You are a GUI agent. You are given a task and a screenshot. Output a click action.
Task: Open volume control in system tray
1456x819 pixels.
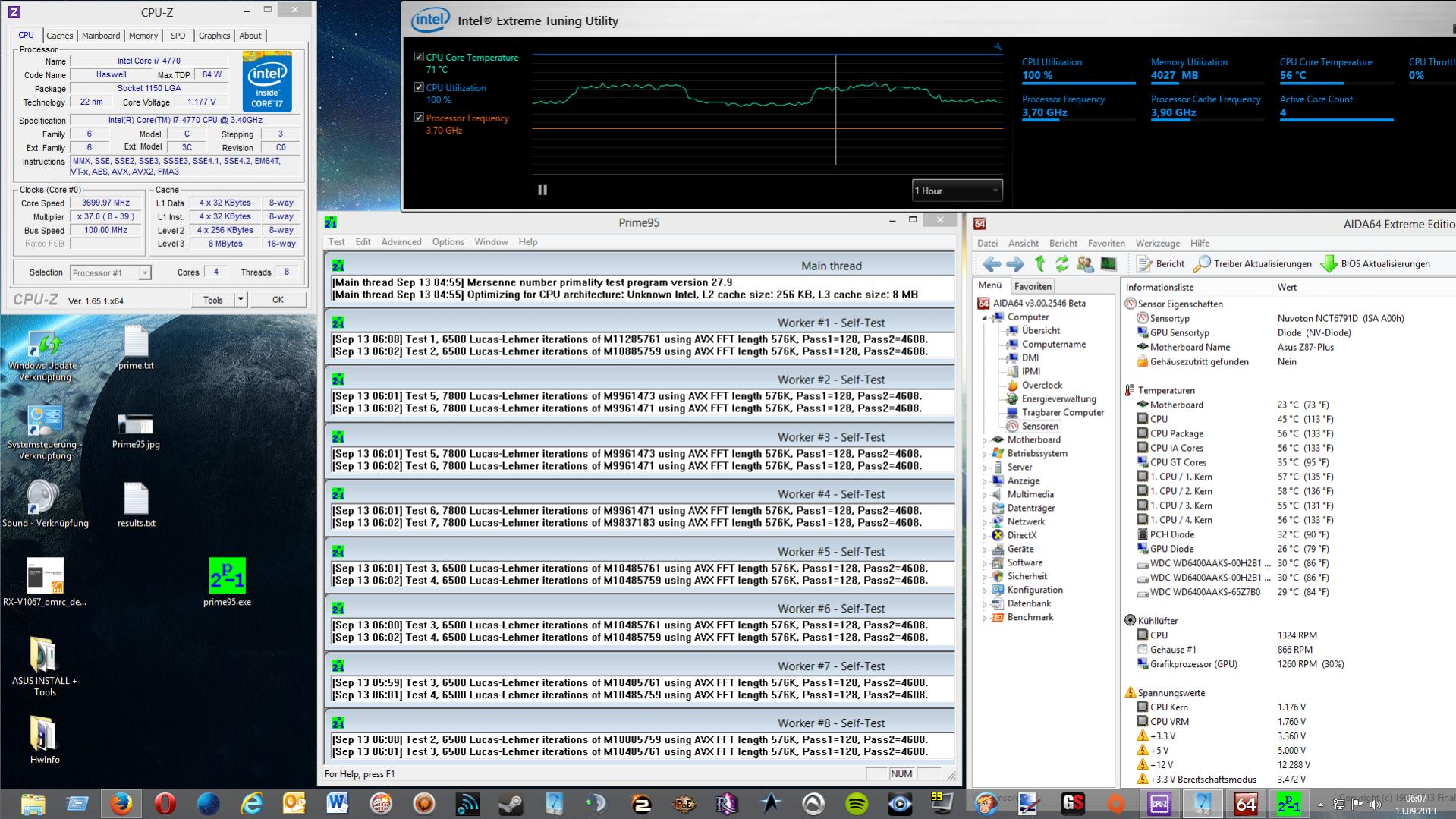(x=1375, y=804)
